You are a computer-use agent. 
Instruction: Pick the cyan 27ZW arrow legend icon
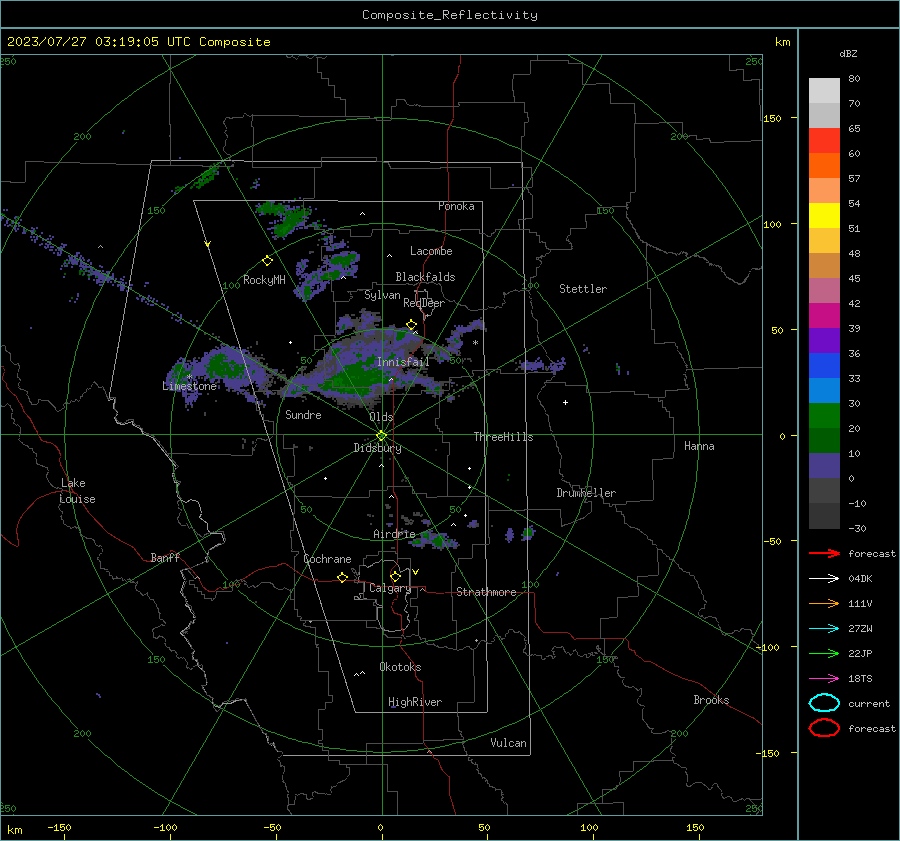click(824, 629)
